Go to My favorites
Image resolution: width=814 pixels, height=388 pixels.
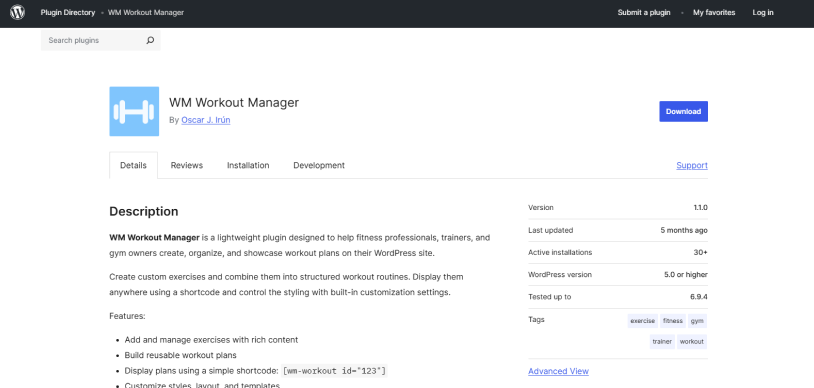[x=714, y=12]
